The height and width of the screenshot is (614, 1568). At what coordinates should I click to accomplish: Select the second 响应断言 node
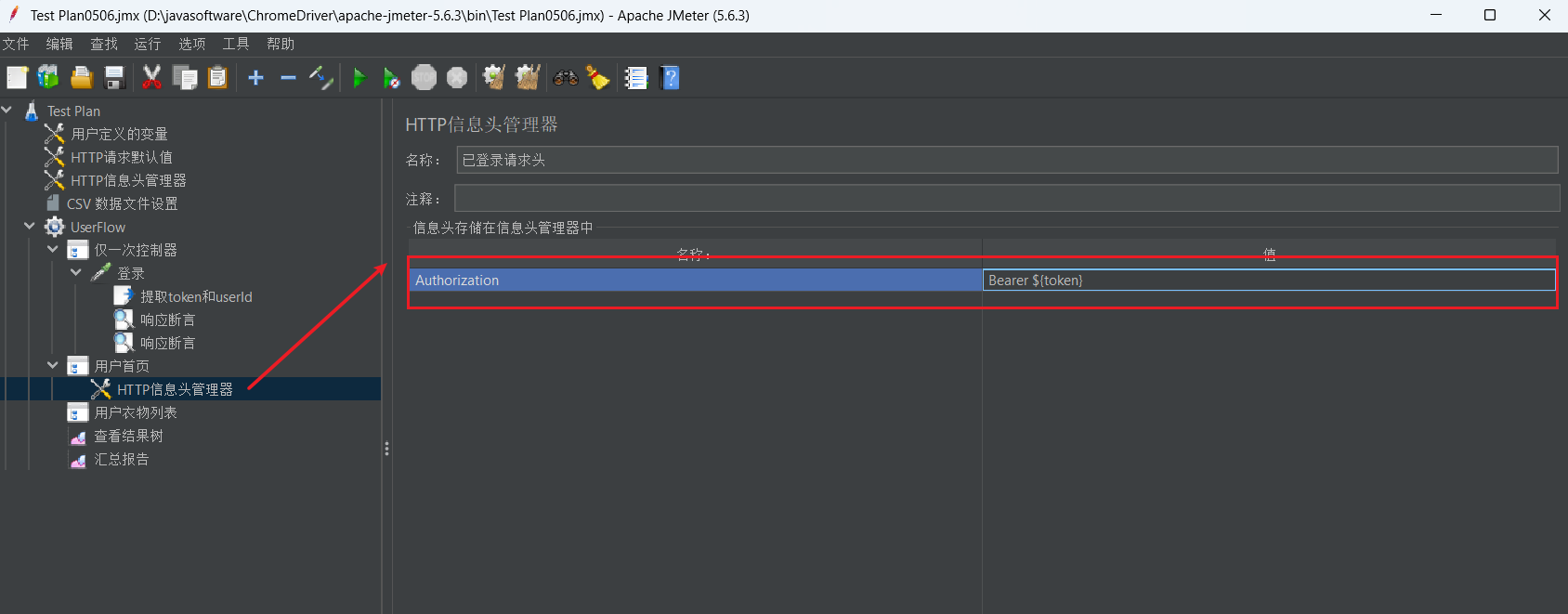[167, 344]
